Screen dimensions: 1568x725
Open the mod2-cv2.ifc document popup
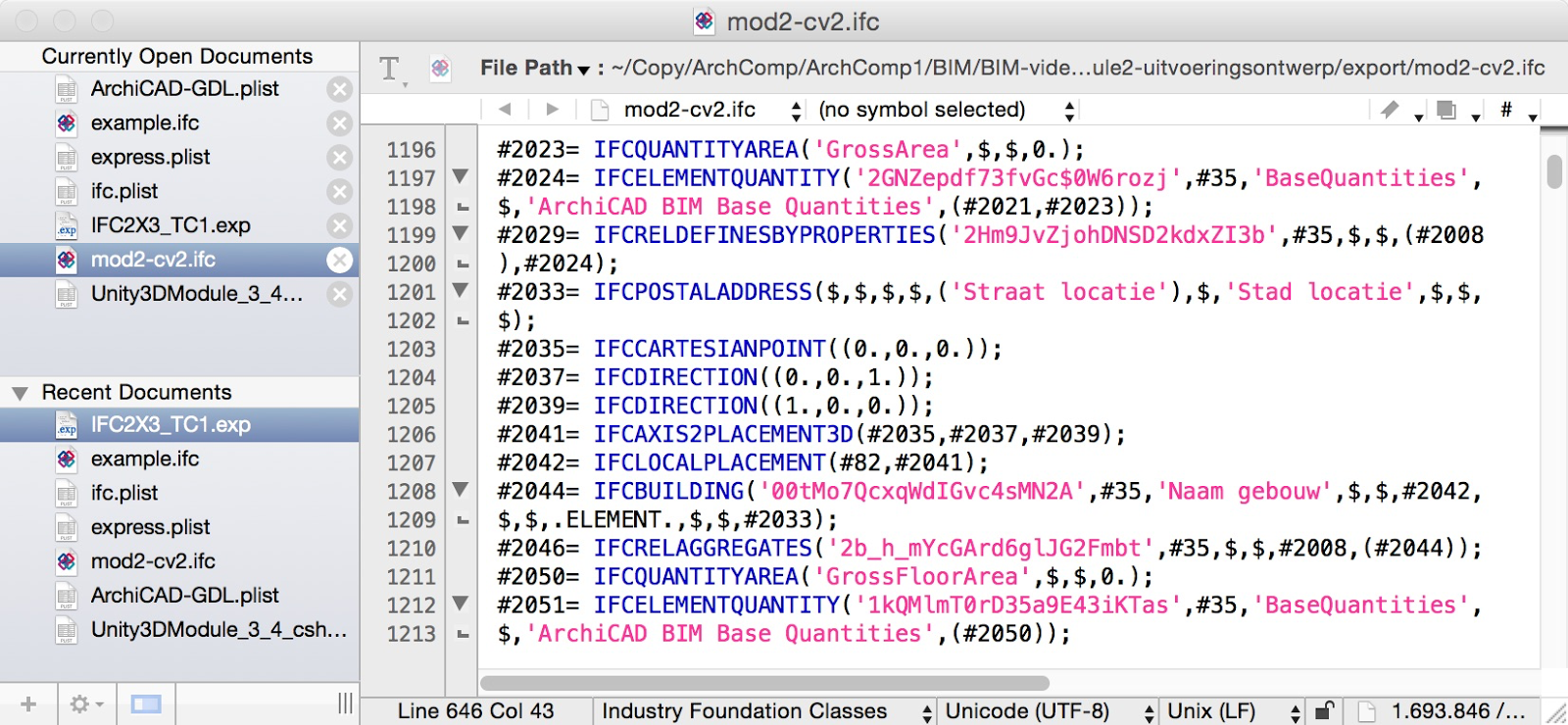(697, 110)
